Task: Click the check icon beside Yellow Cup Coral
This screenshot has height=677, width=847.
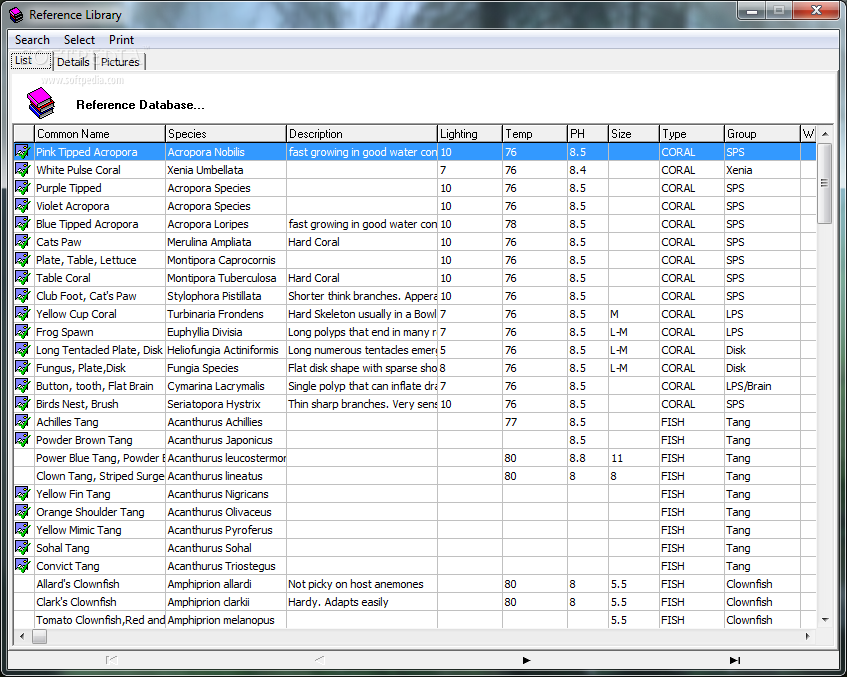Action: coord(23,314)
